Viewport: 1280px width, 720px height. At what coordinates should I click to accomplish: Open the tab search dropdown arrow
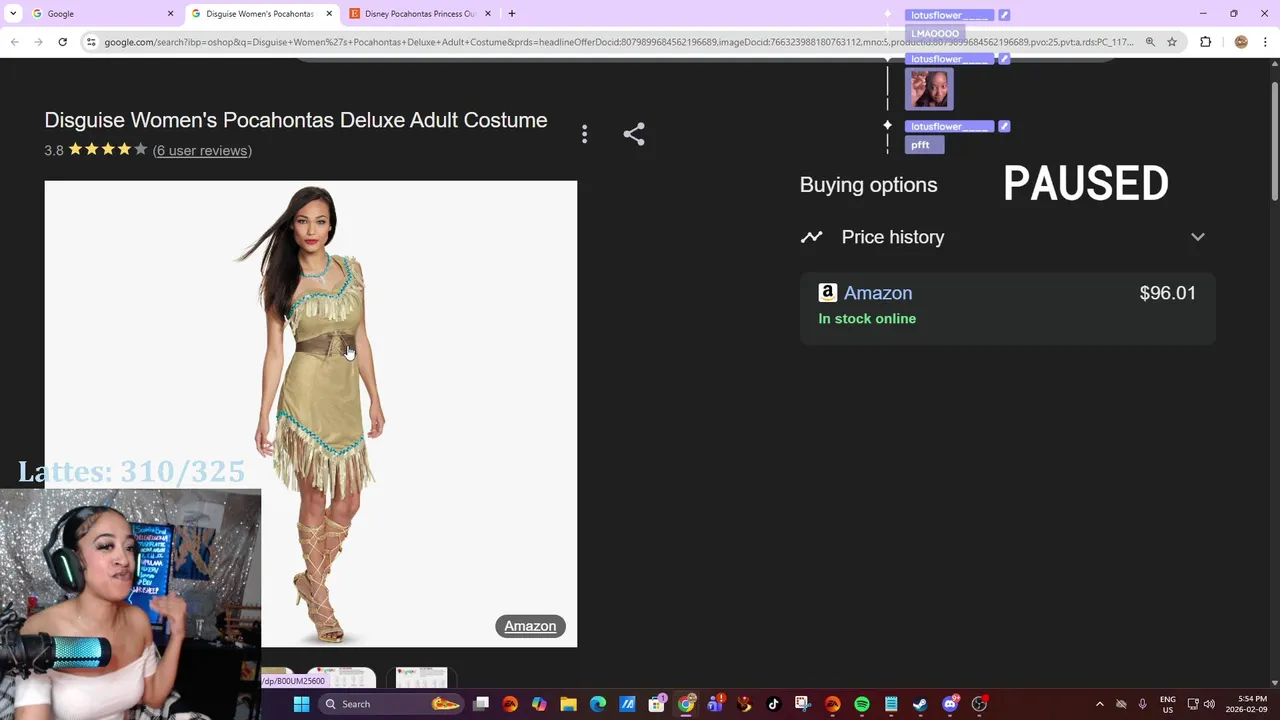click(13, 14)
